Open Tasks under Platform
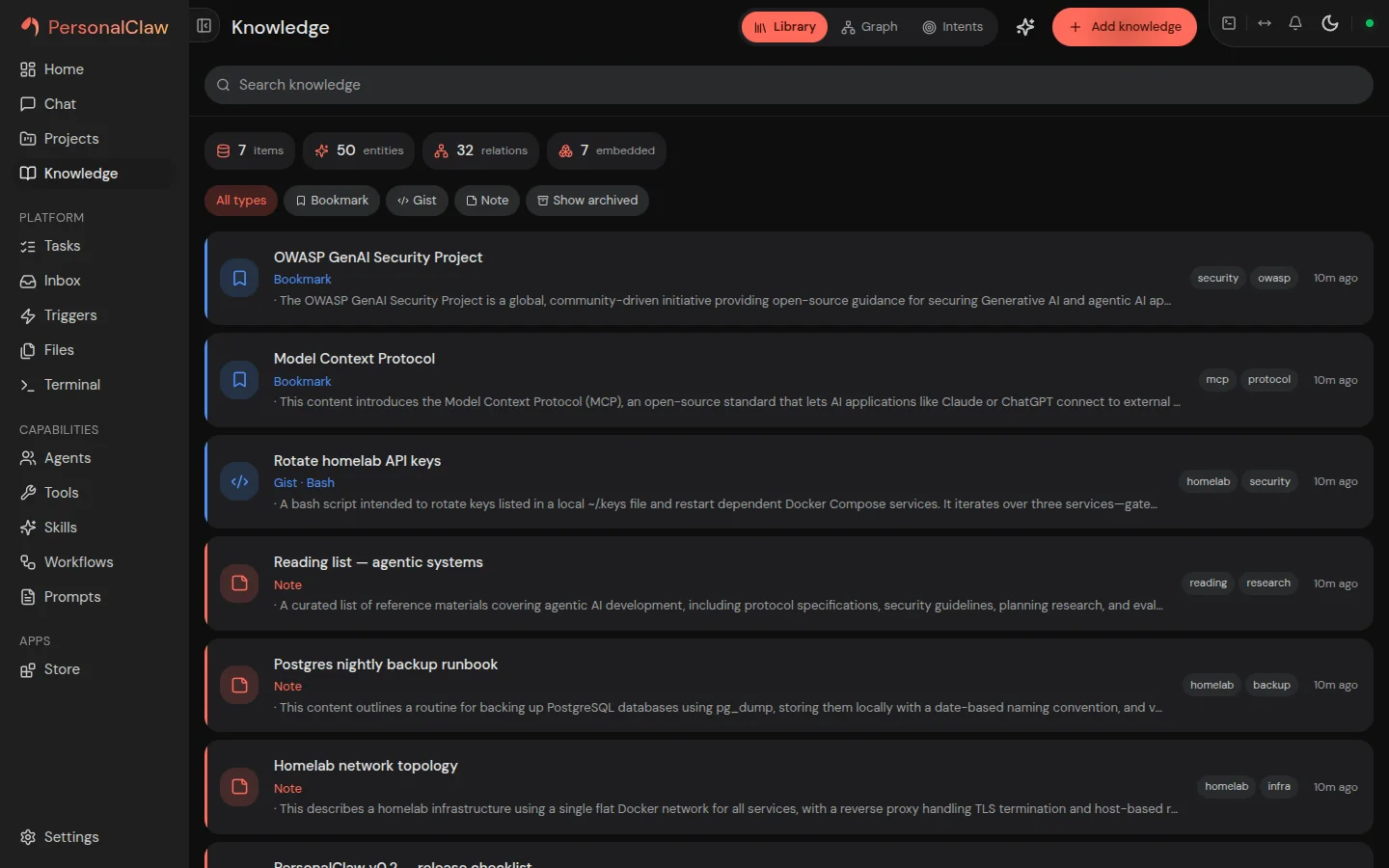Screen dimensions: 1389x868 point(95,246)
